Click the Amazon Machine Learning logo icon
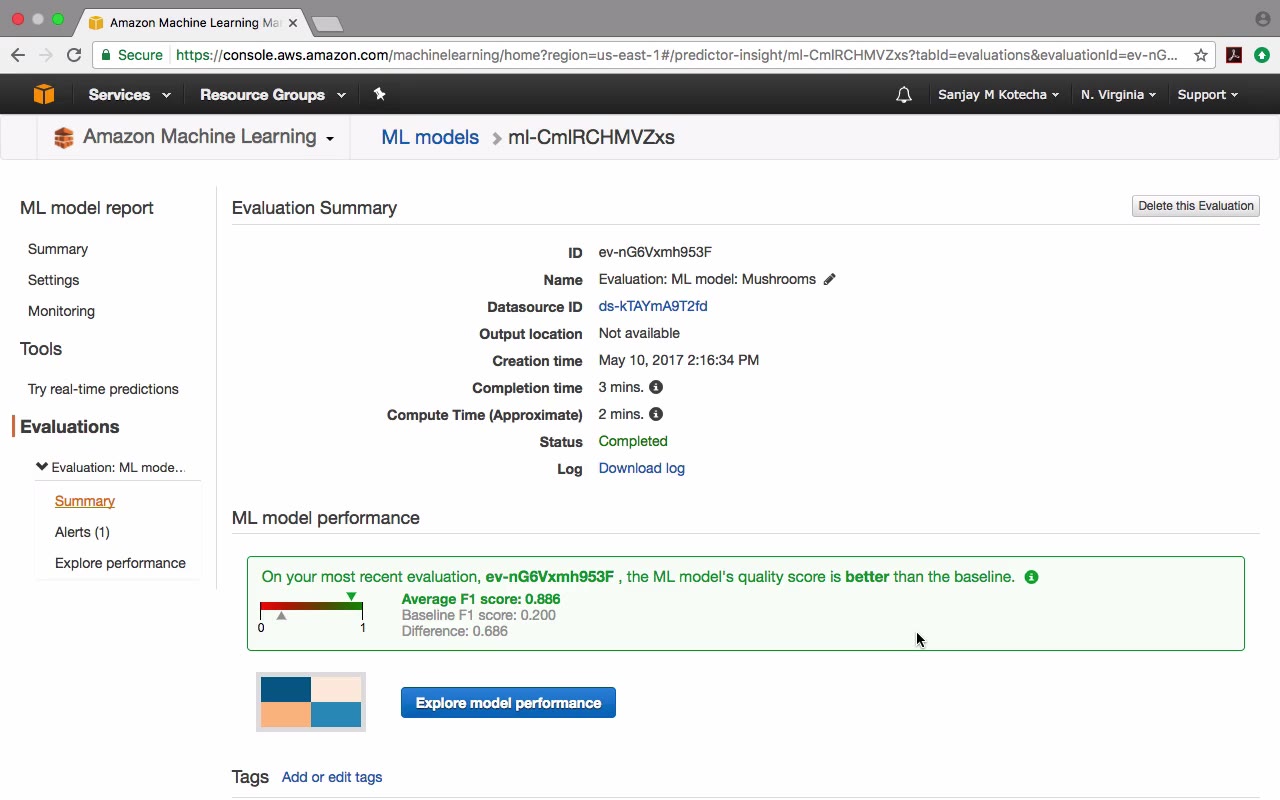Viewport: 1280px width, 800px height. 64,138
